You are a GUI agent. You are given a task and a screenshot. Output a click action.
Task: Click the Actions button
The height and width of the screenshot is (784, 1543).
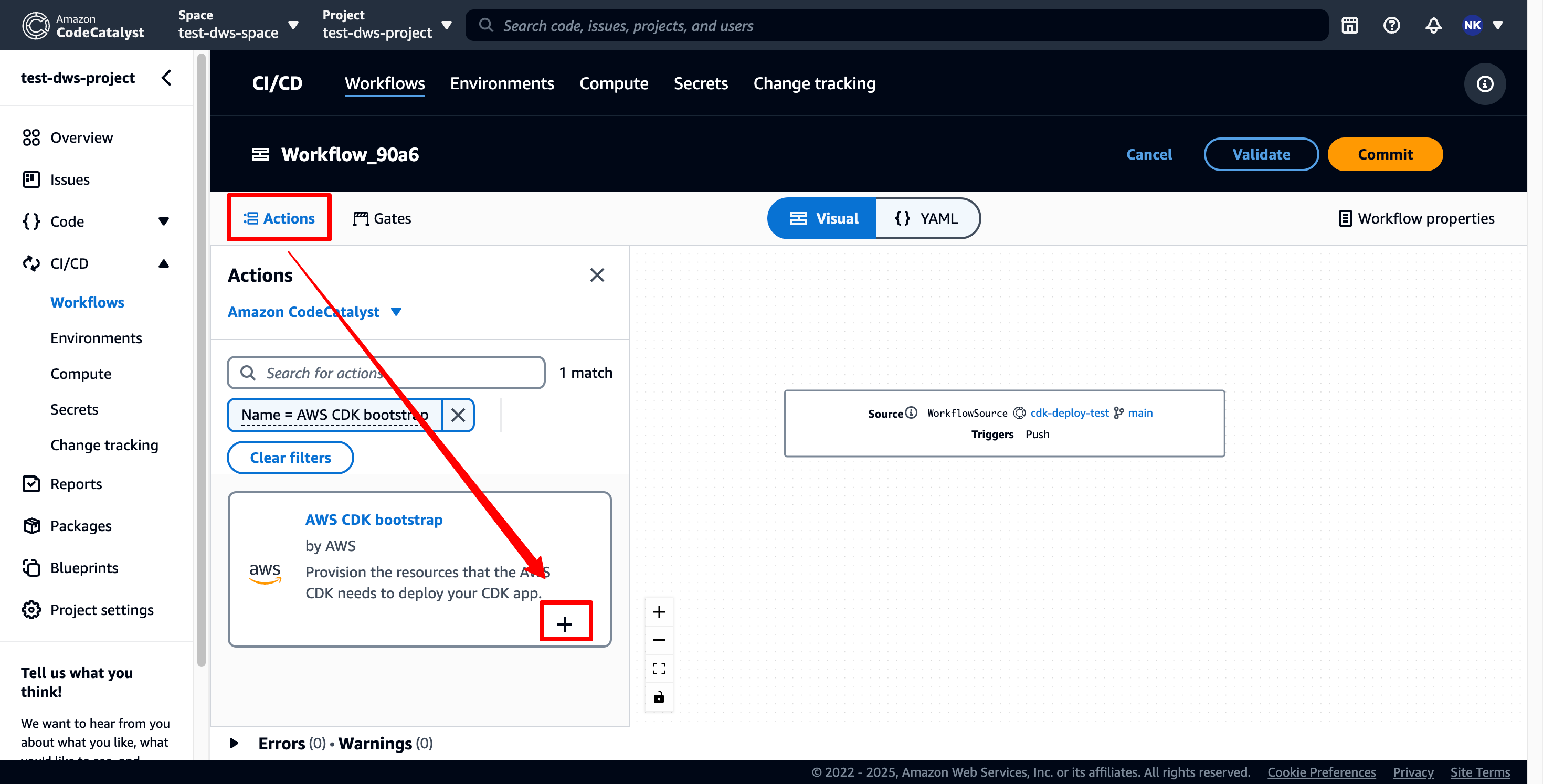pos(279,218)
